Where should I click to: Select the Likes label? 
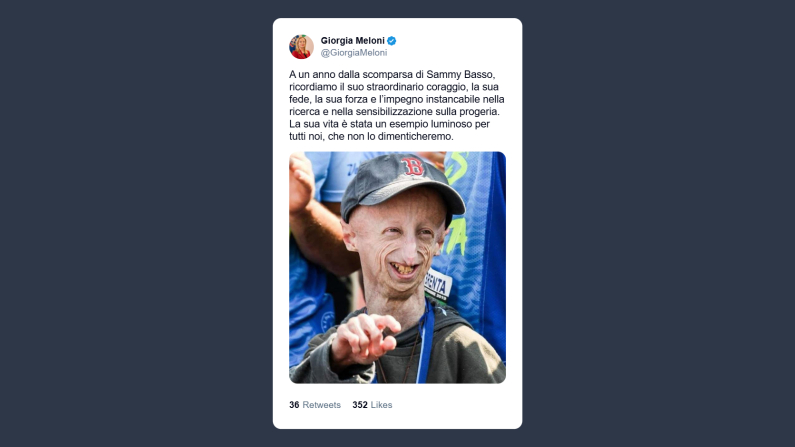click(381, 405)
